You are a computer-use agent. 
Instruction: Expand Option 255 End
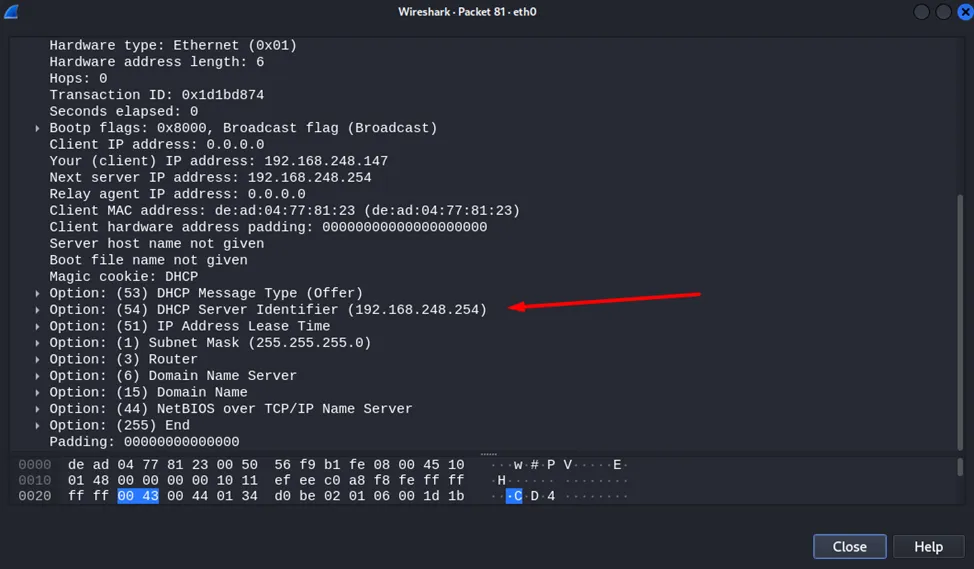coord(38,425)
